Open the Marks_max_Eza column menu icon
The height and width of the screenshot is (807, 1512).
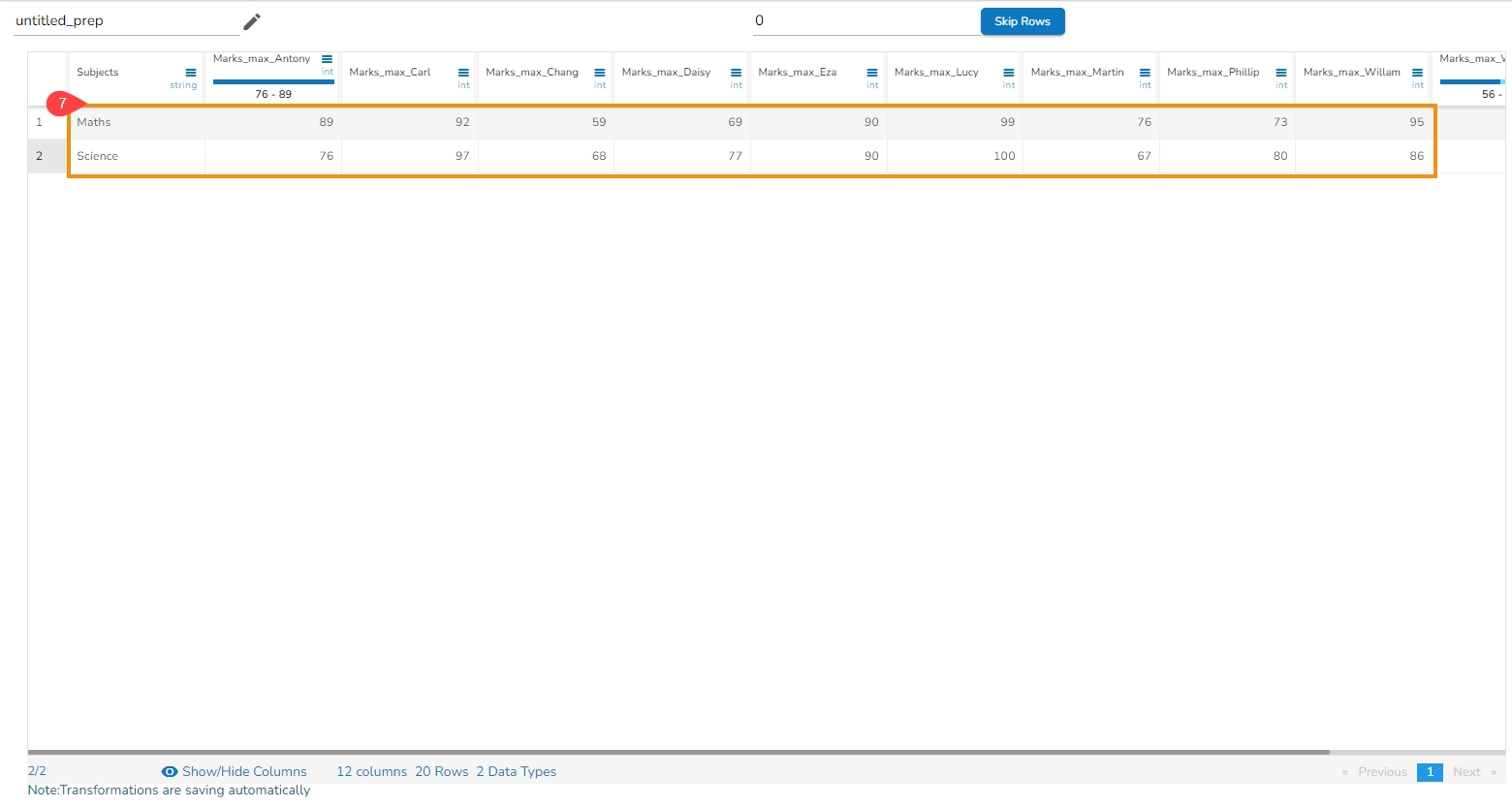pyautogui.click(x=872, y=73)
